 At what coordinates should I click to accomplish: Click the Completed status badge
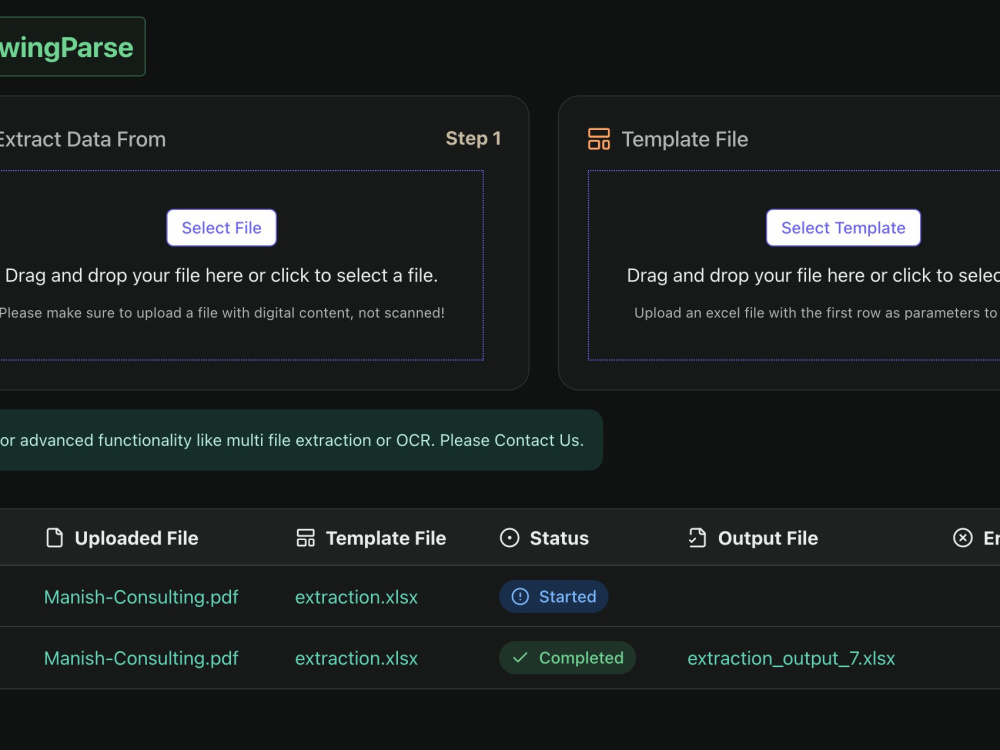click(568, 658)
